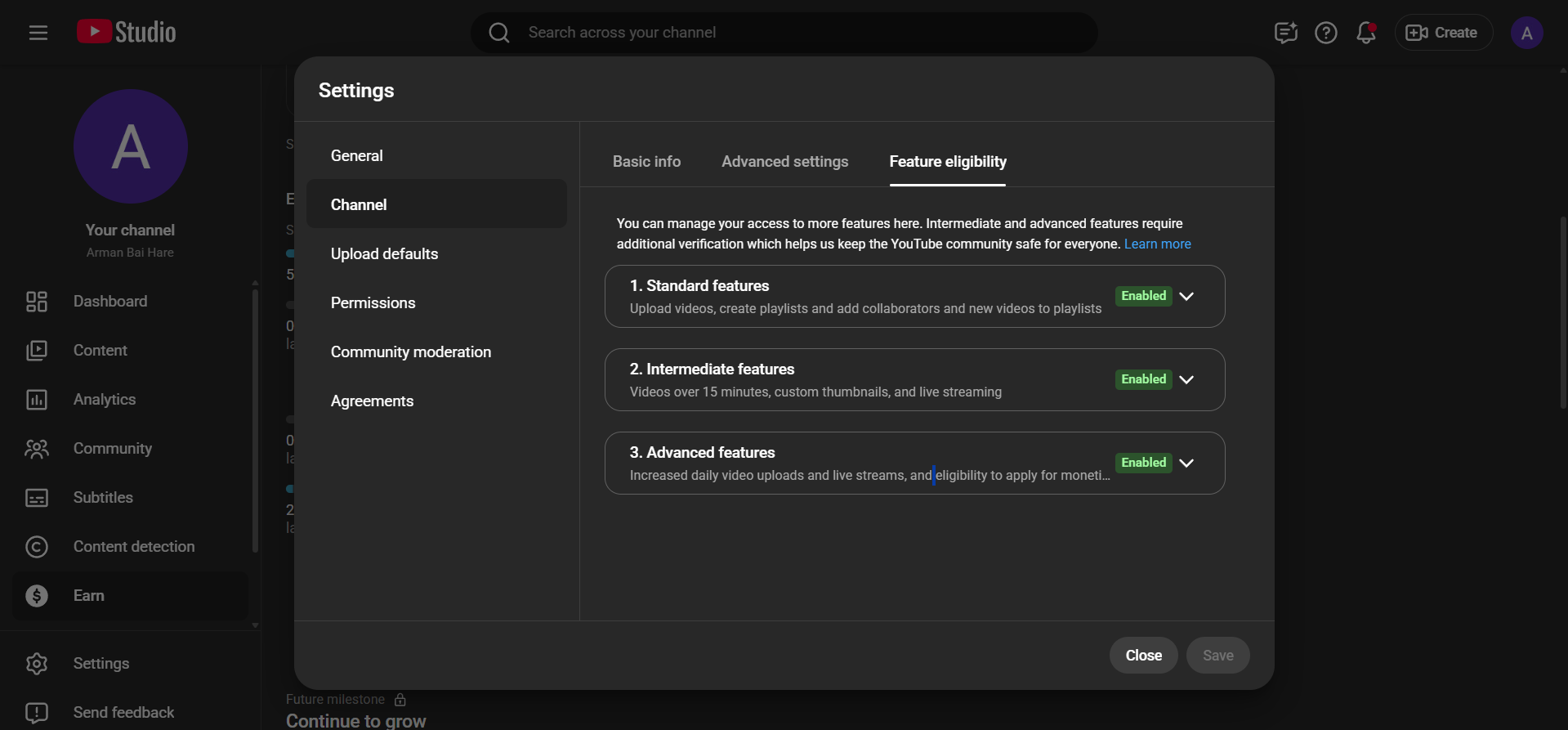Viewport: 1568px width, 730px height.
Task: Open the Help question mark icon
Action: [x=1325, y=33]
